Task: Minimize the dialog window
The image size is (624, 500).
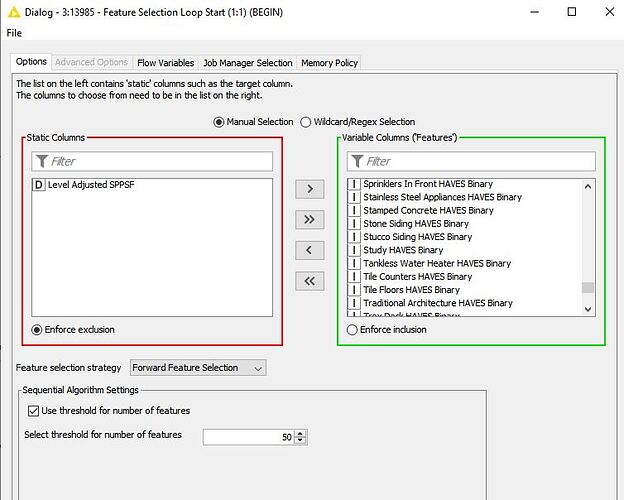Action: pos(534,12)
